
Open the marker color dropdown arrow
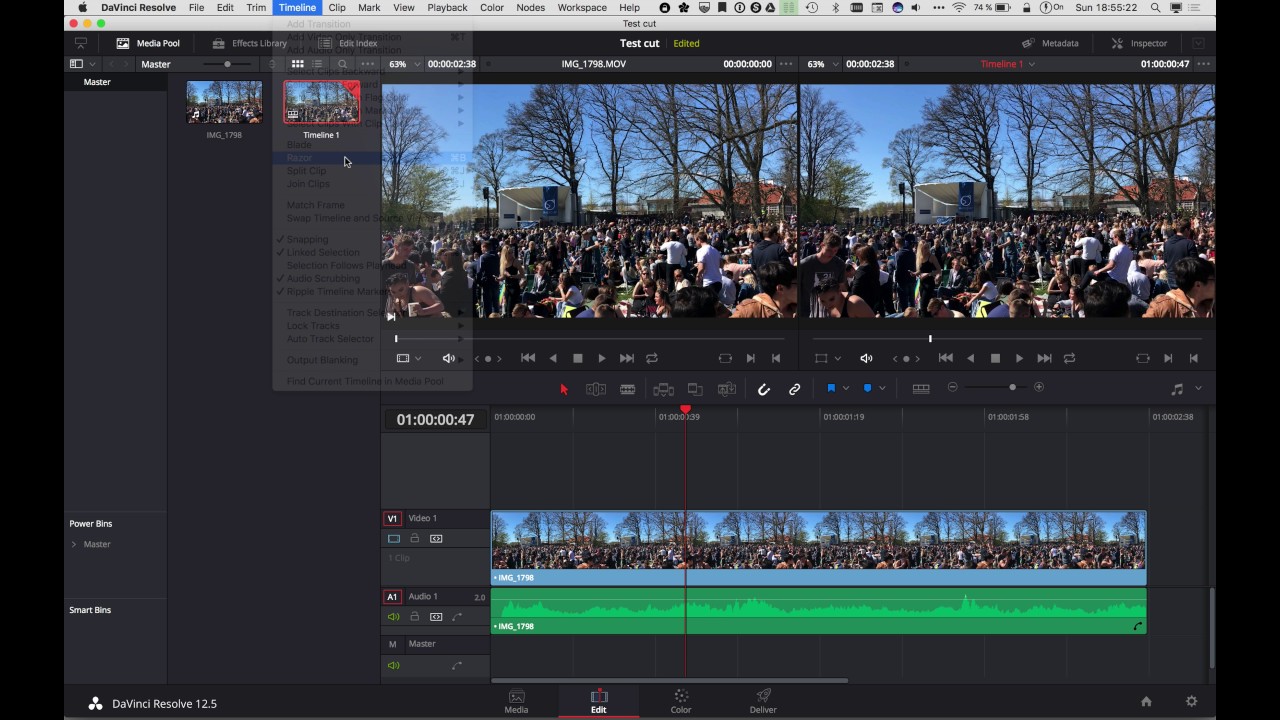click(882, 388)
